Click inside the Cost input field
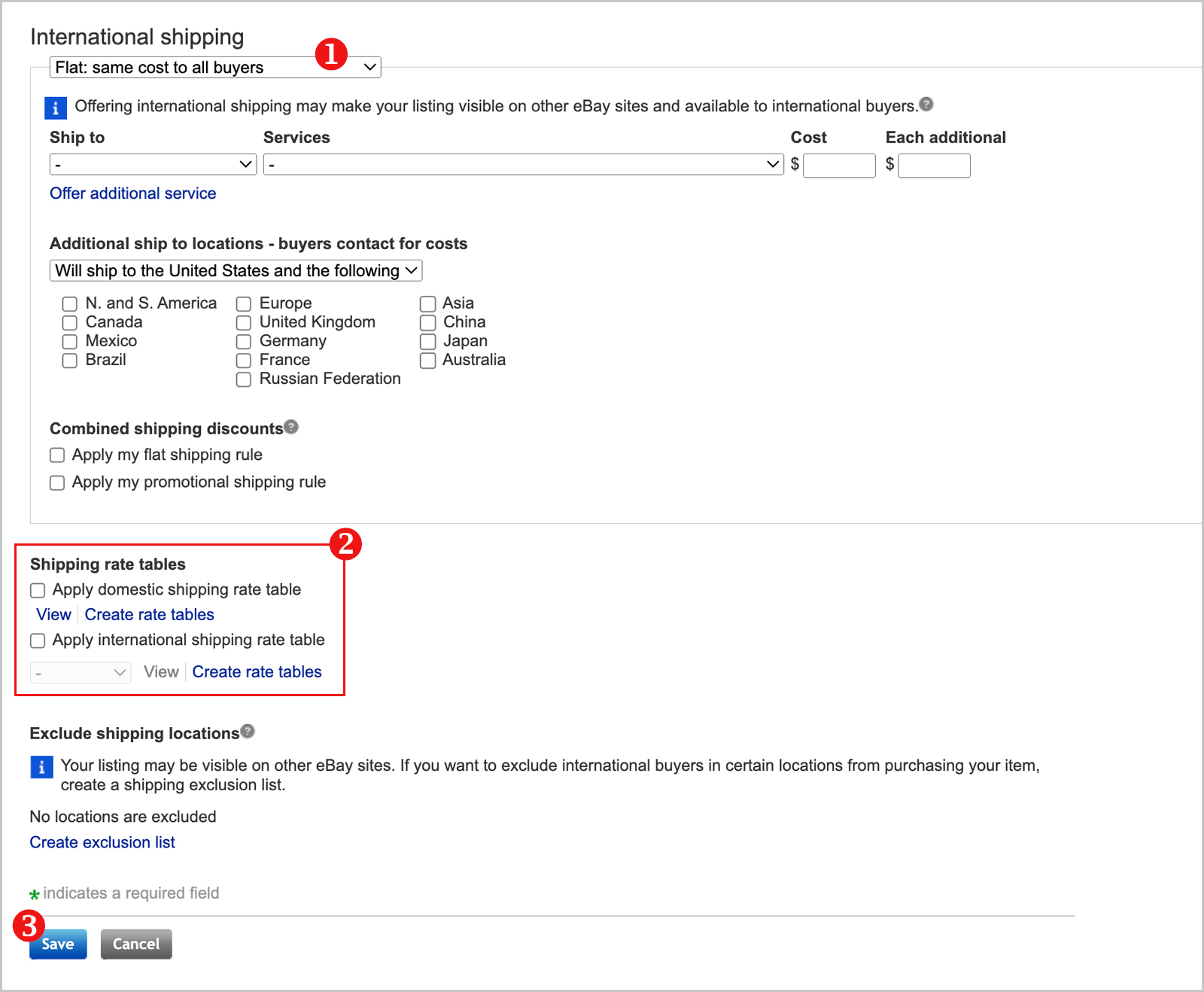1204x992 pixels. [x=838, y=165]
